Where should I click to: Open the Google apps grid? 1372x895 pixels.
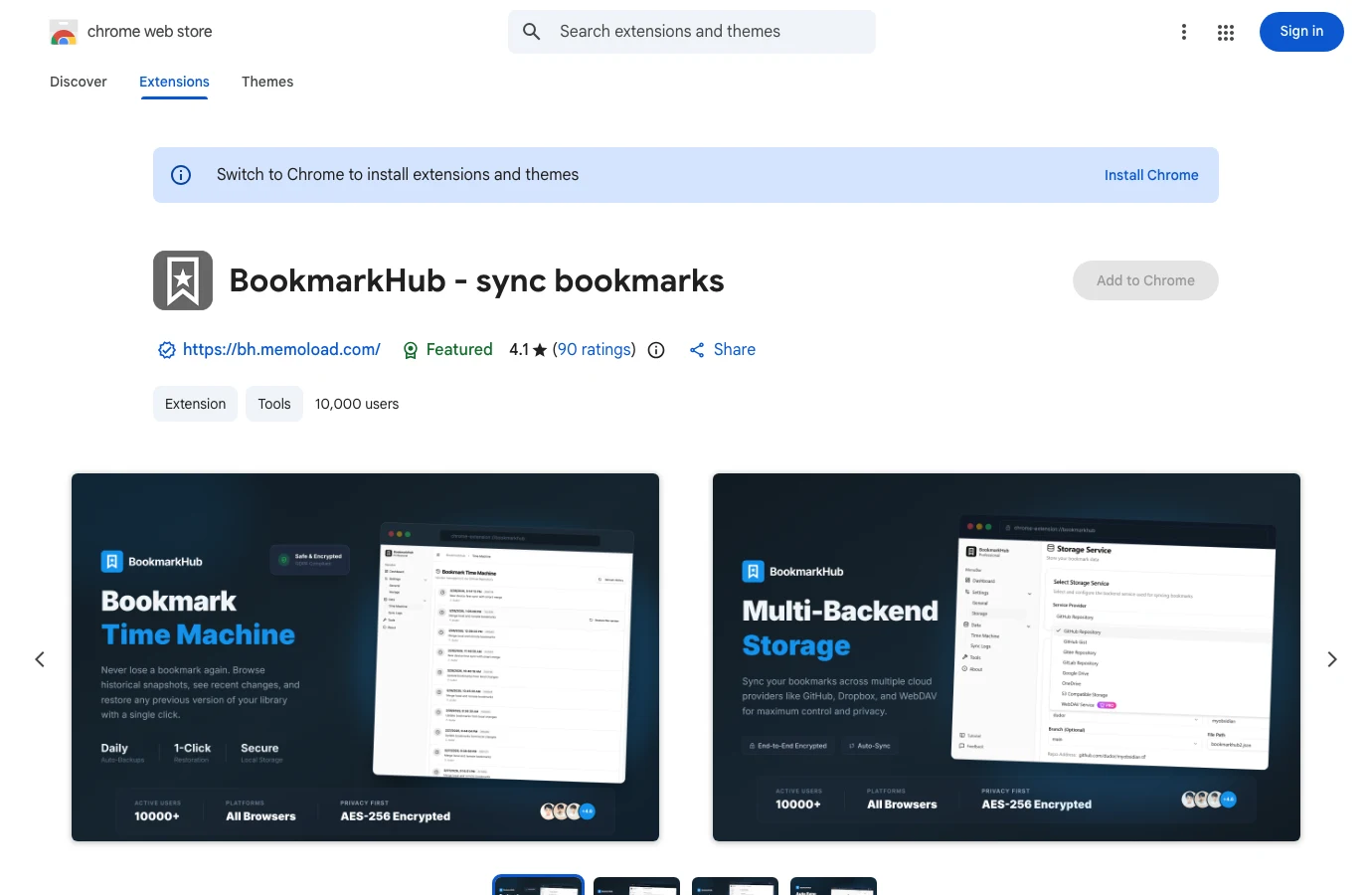pyautogui.click(x=1226, y=32)
